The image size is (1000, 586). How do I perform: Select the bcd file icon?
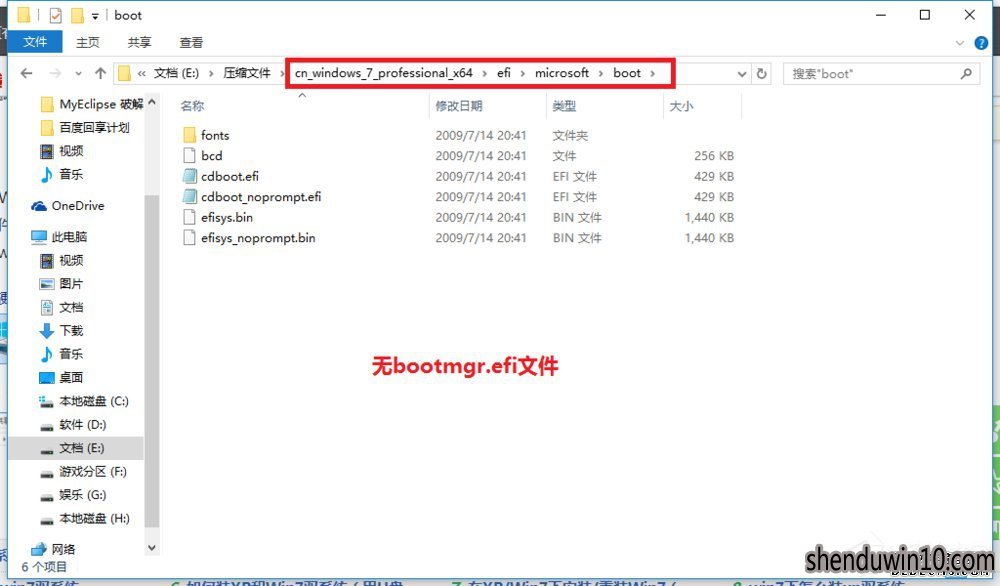(189, 156)
